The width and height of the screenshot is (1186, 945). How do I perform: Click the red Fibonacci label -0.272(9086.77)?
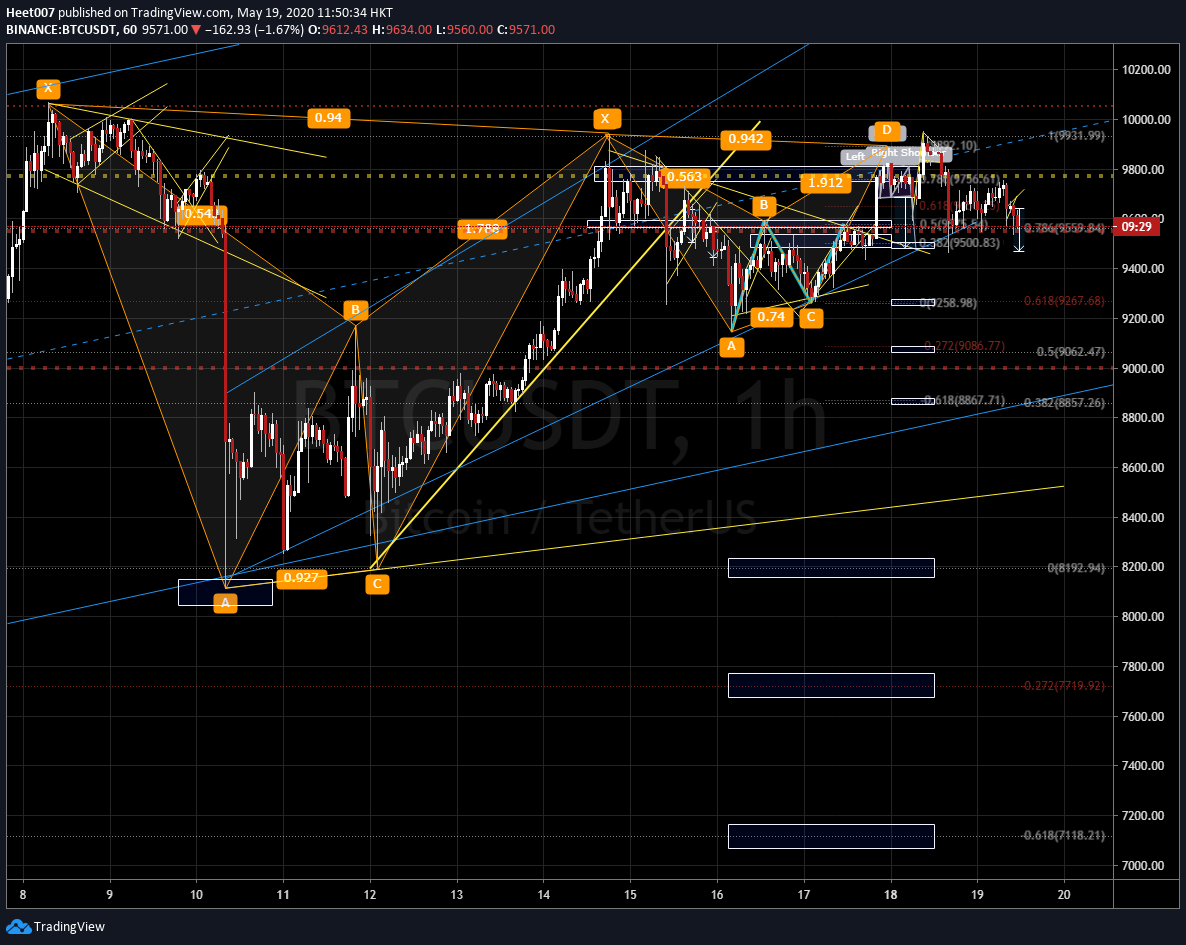[966, 346]
